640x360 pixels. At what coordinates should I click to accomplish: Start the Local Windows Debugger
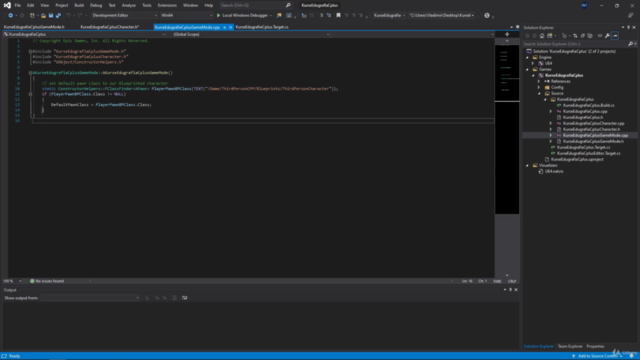[x=244, y=16]
